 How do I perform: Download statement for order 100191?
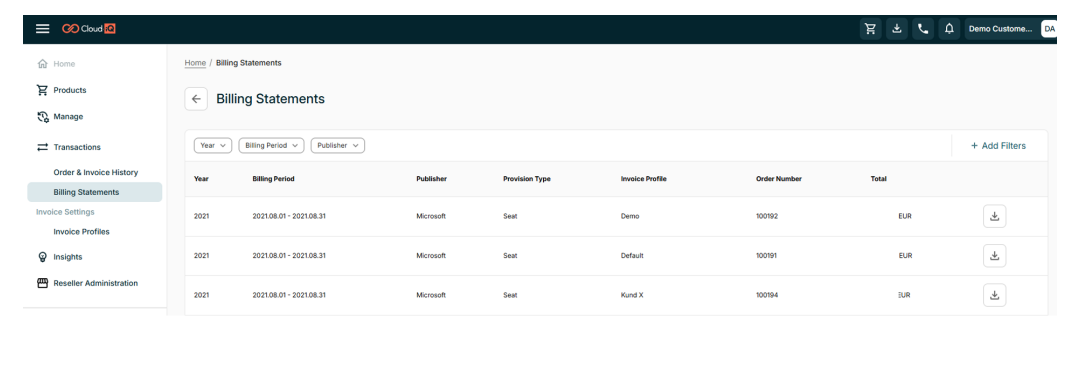995,255
